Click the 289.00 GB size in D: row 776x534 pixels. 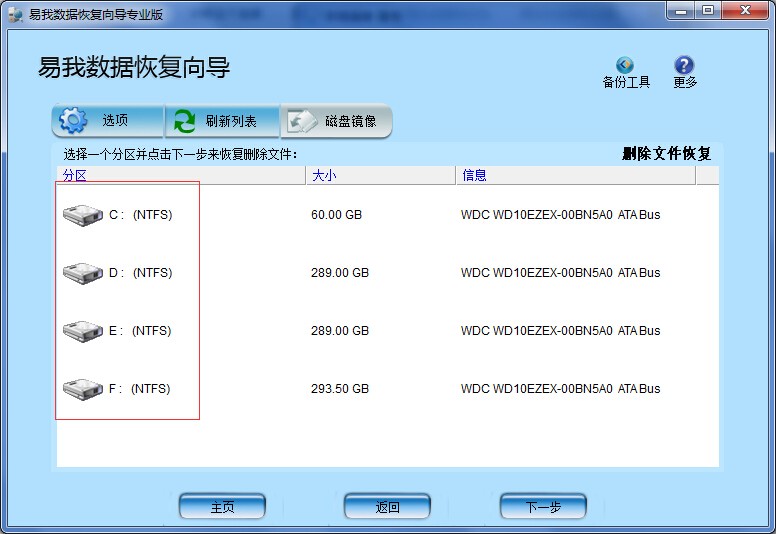pyautogui.click(x=340, y=273)
